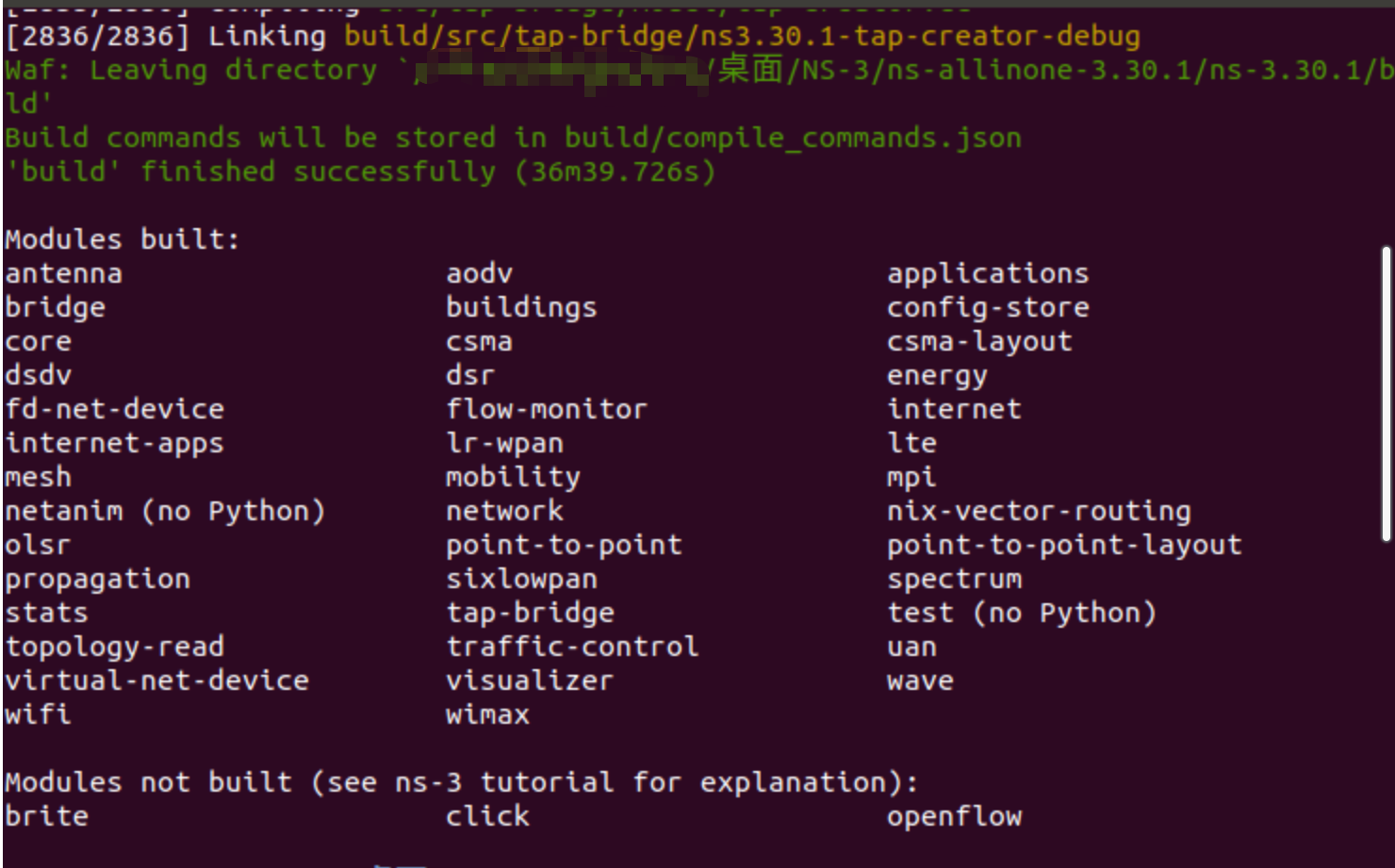Click the 'Modules not built' heading line

tap(462, 783)
